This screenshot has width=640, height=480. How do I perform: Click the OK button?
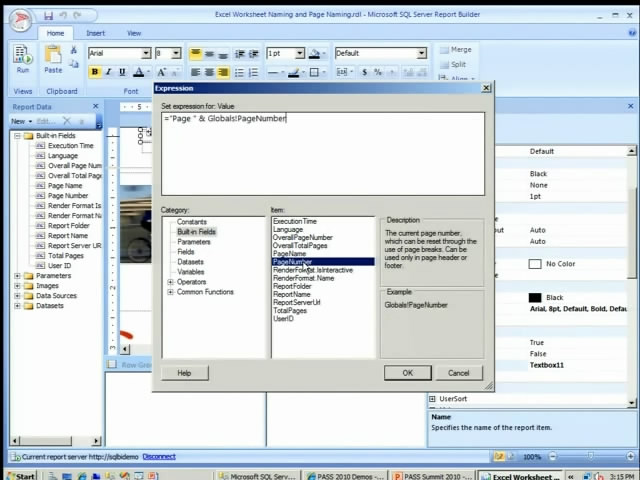point(407,373)
